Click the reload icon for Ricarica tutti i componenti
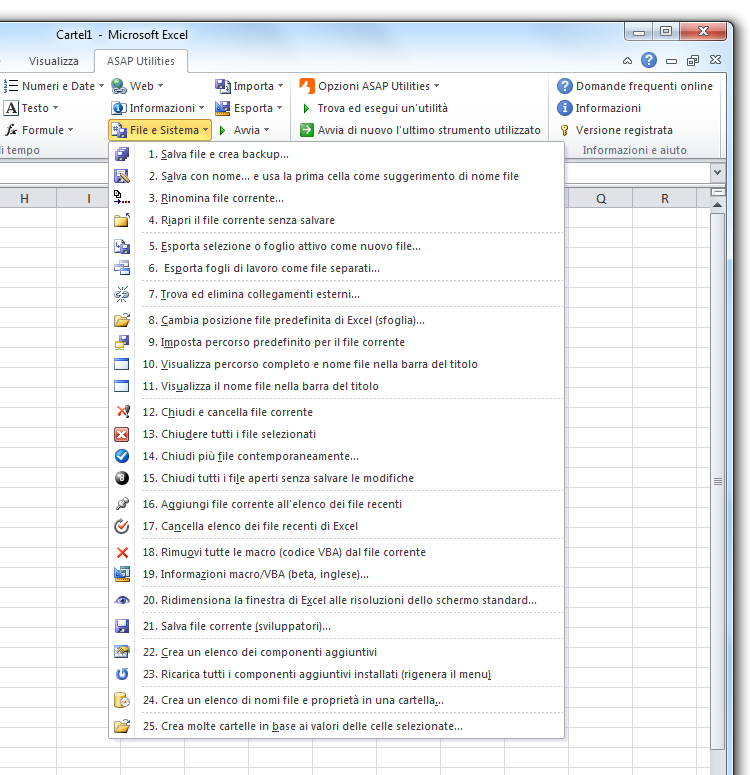Screen dimensions: 750x775 pyautogui.click(x=122, y=674)
